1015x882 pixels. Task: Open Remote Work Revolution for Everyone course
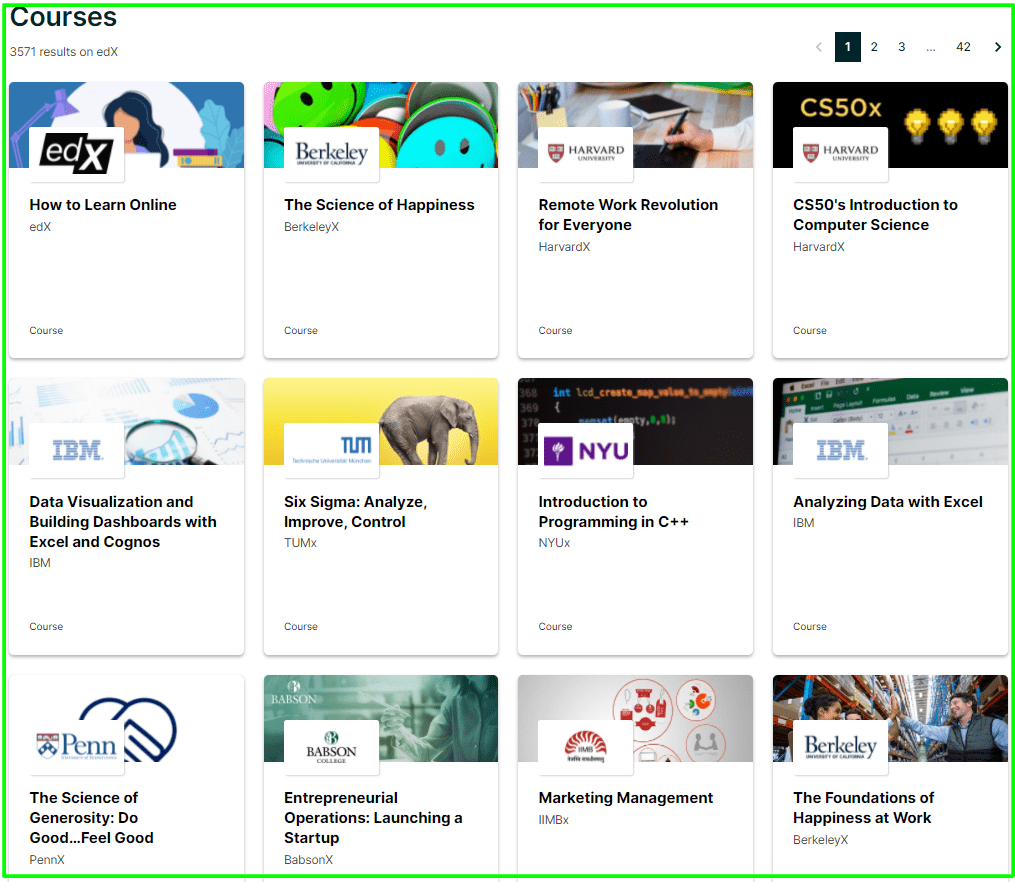point(628,215)
